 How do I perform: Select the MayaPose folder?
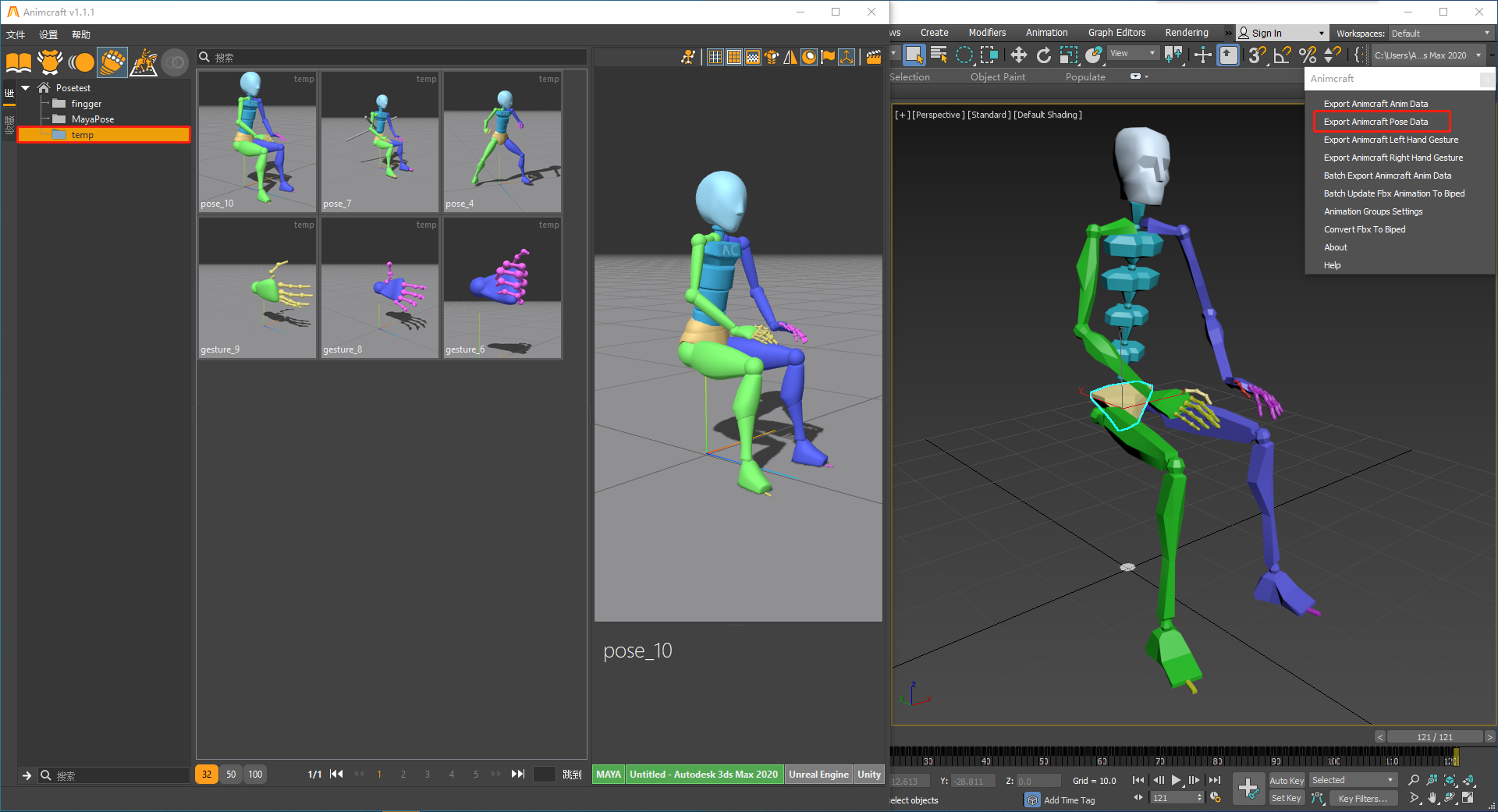(x=93, y=119)
